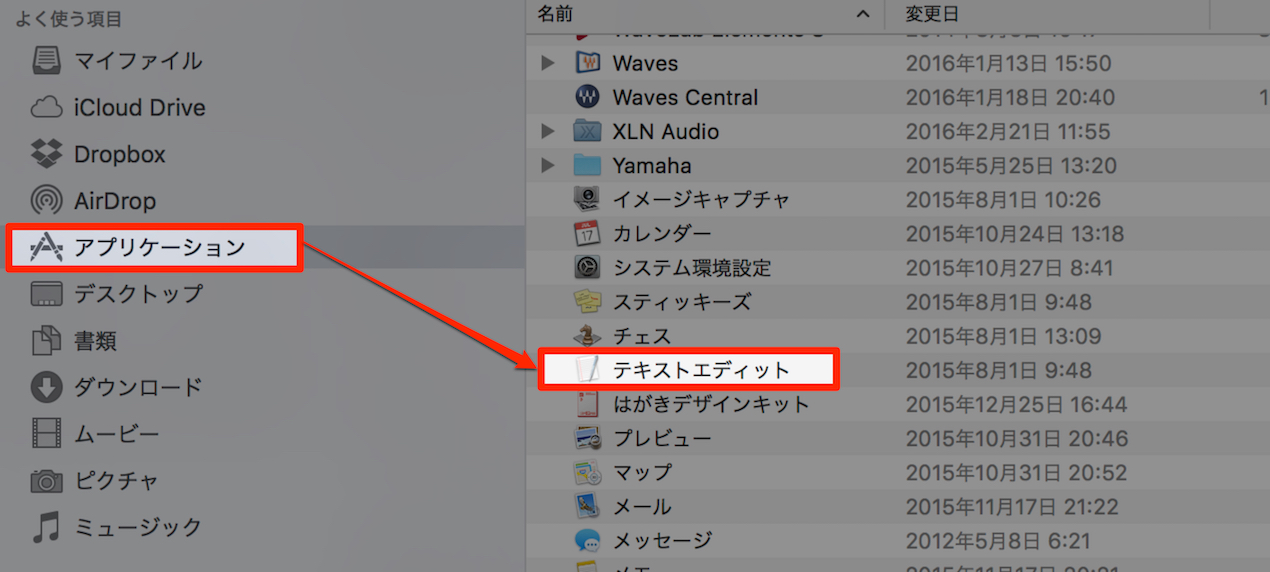Image resolution: width=1270 pixels, height=572 pixels.
Task: Select the AirDrop sidebar icon
Action: click(x=47, y=201)
